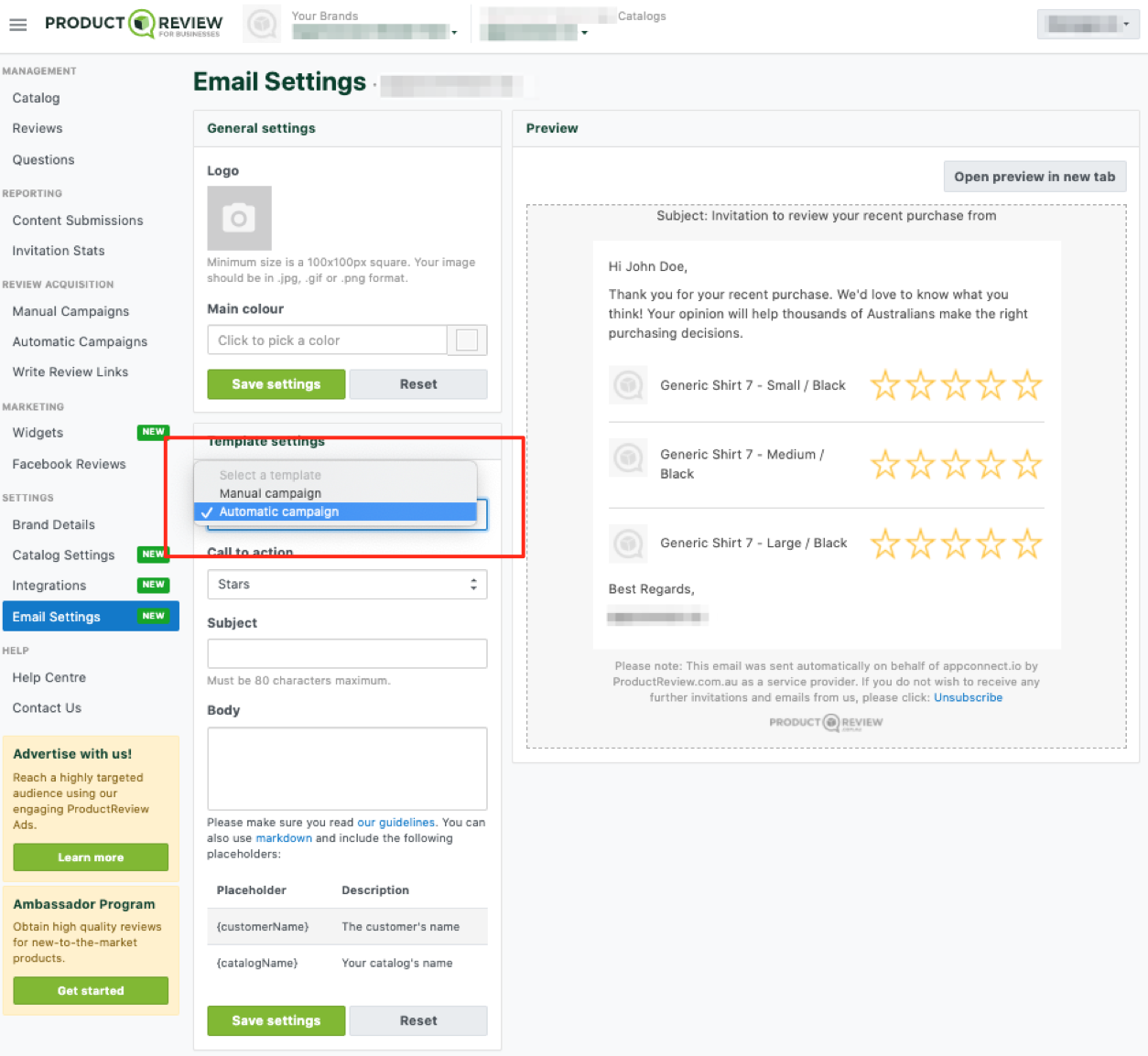Image resolution: width=1148 pixels, height=1056 pixels.
Task: Choose Manual campaign template option
Action: click(x=335, y=493)
